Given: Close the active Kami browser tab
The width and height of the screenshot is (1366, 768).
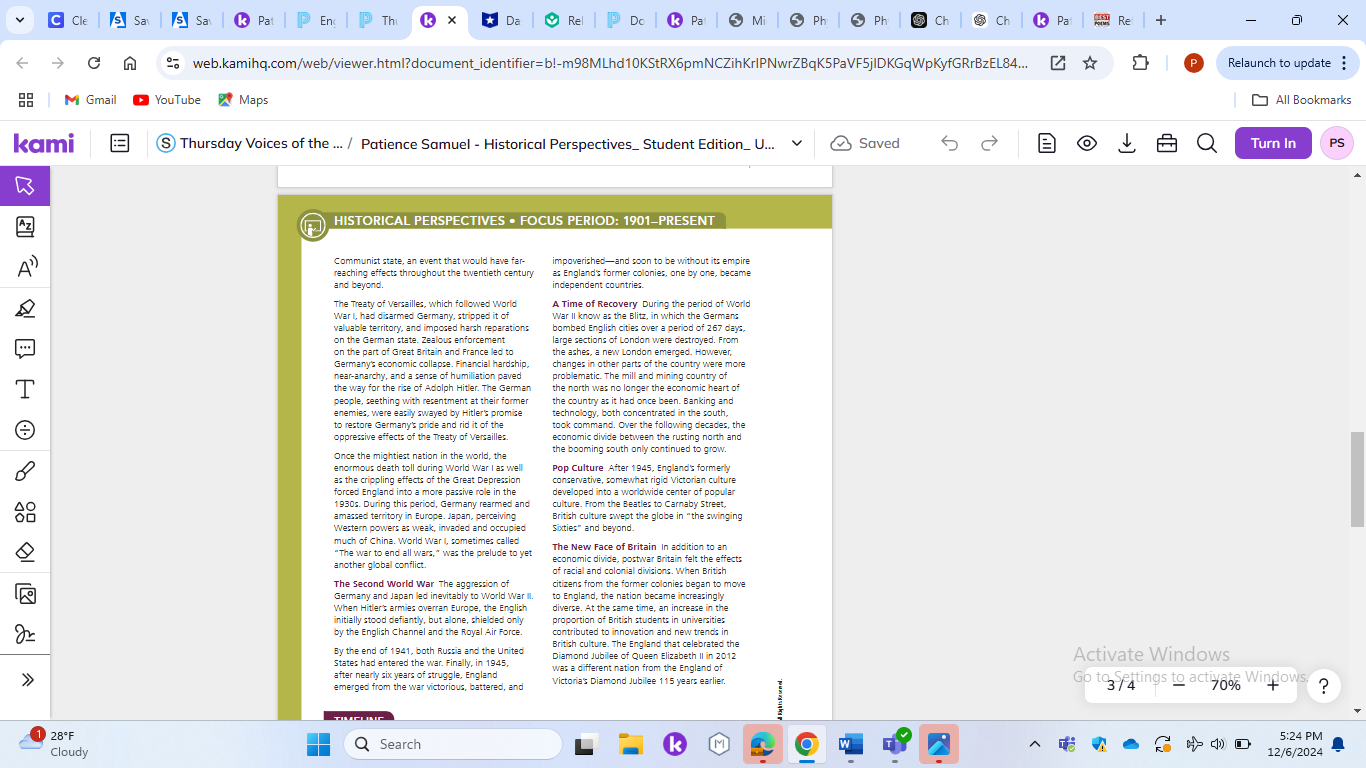Looking at the screenshot, I should click(x=452, y=20).
